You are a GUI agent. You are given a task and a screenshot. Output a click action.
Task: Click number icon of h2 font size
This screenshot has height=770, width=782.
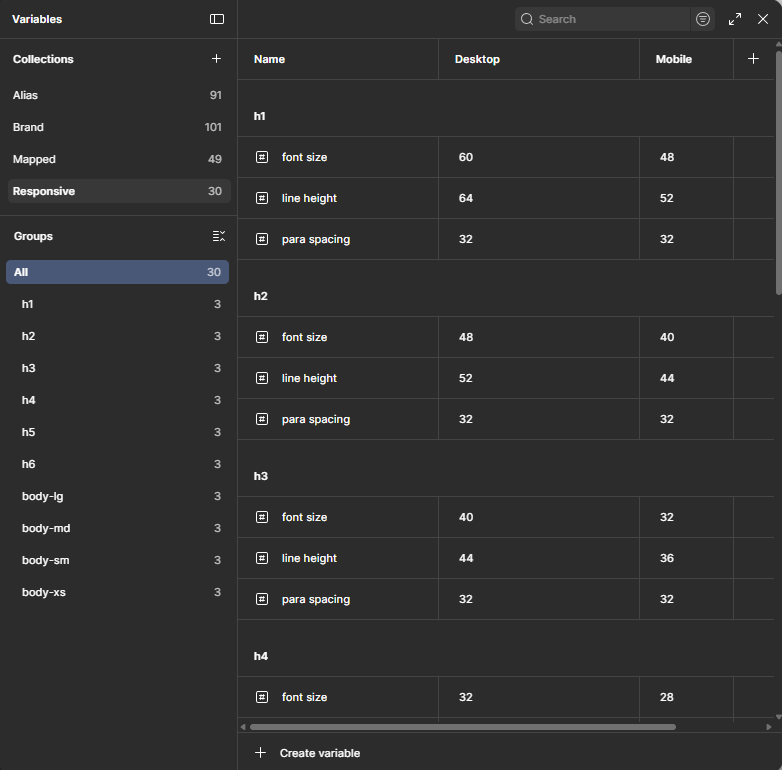262,337
